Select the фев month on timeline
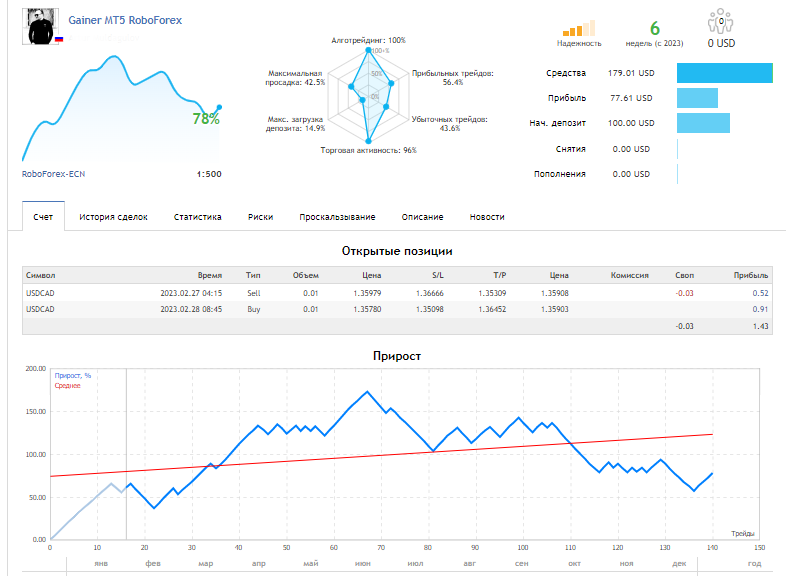The image size is (786, 576). click(x=153, y=564)
